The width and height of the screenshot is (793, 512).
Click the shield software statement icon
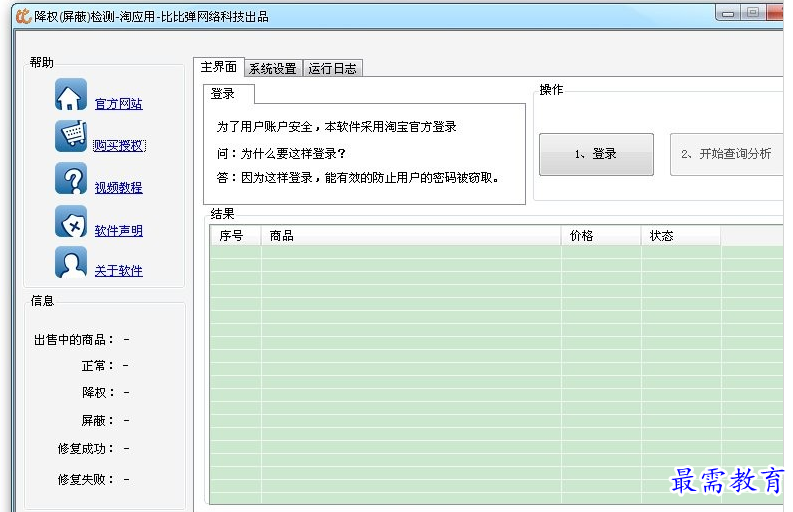pyautogui.click(x=71, y=221)
